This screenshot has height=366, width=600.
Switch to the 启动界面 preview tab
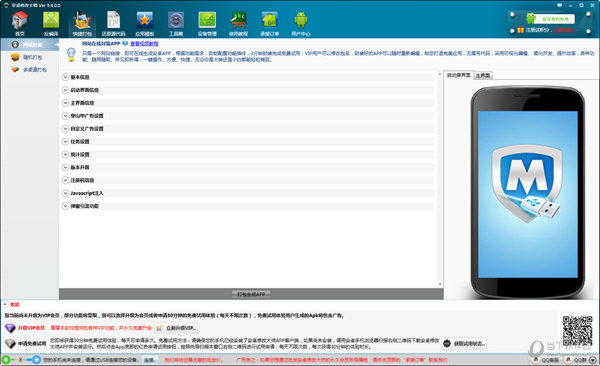tap(458, 75)
